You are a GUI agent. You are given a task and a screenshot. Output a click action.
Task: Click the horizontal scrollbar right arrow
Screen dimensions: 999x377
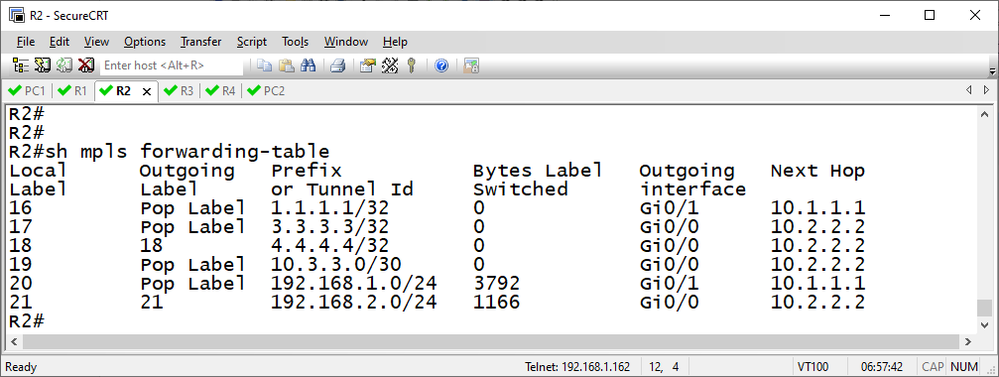tap(968, 342)
